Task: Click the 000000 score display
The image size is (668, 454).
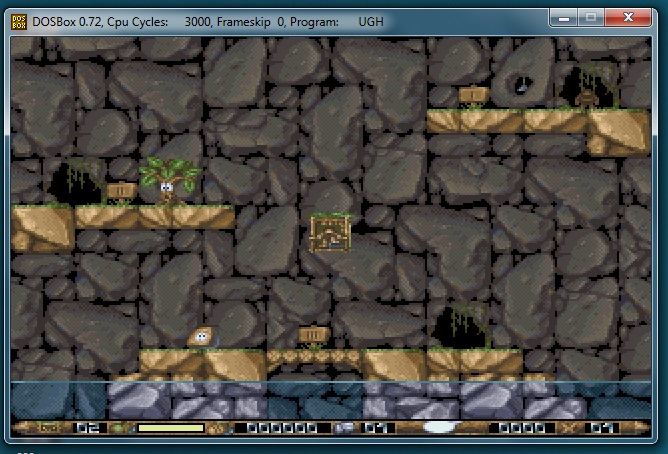Action: [282, 428]
